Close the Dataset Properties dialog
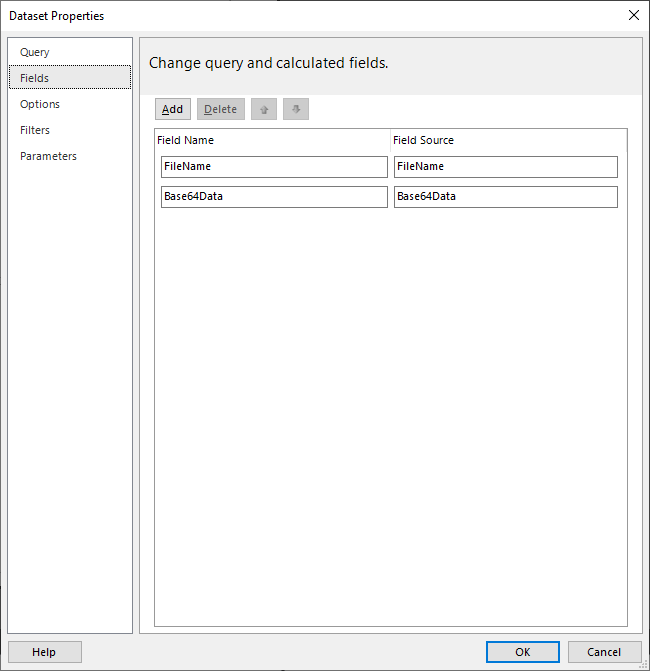The image size is (650, 671). point(634,15)
